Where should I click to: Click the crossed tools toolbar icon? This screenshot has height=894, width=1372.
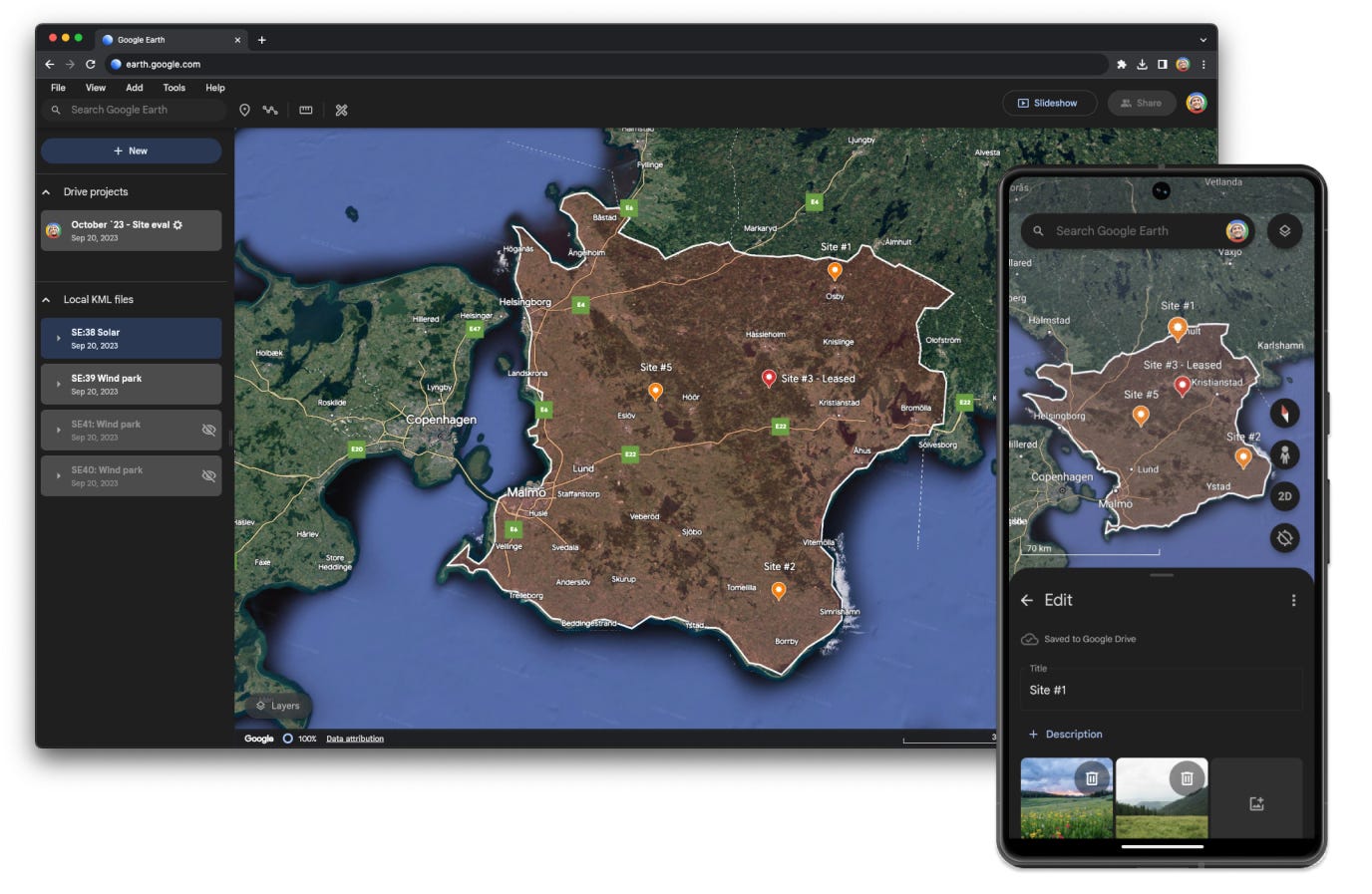point(341,110)
